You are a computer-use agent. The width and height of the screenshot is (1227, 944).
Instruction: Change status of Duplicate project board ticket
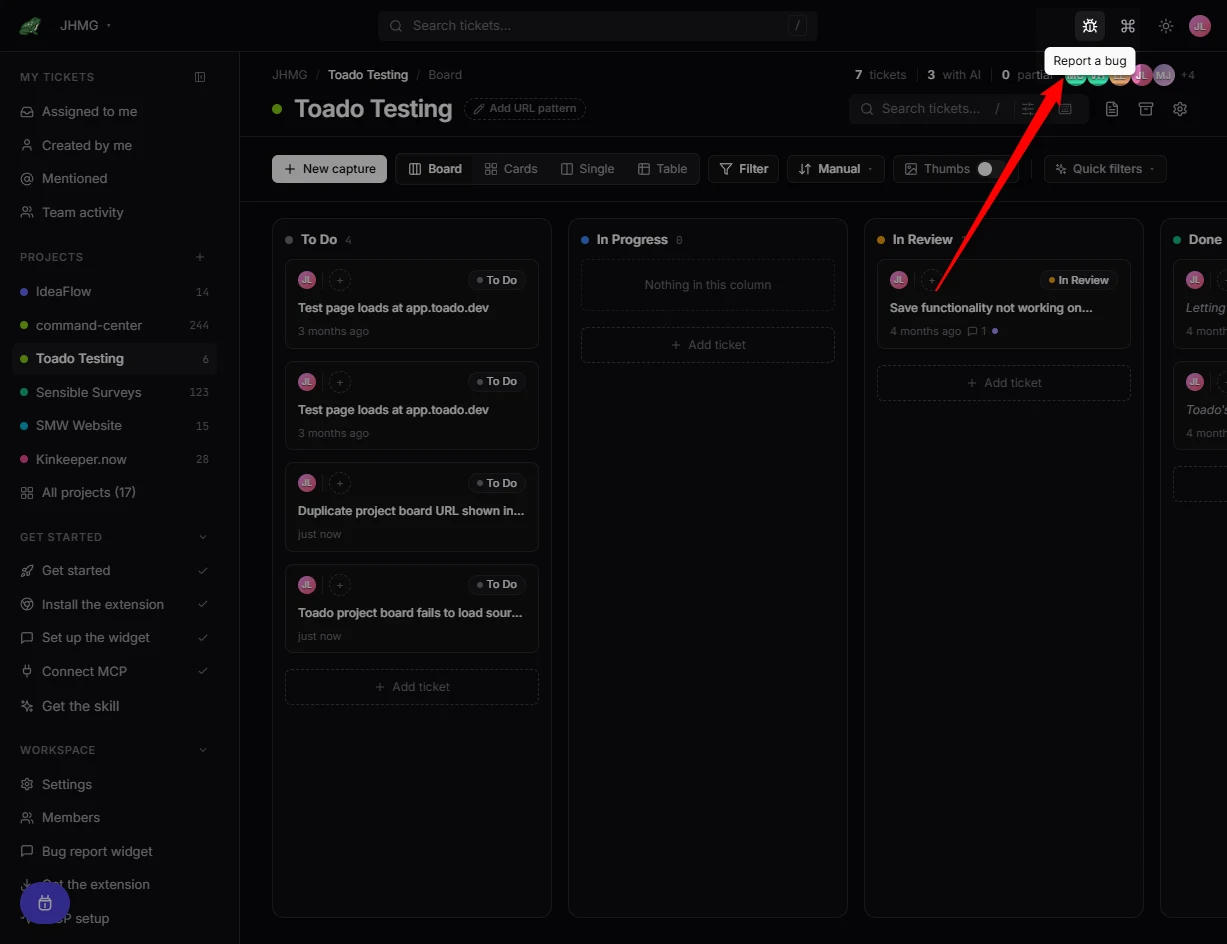pyautogui.click(x=496, y=483)
